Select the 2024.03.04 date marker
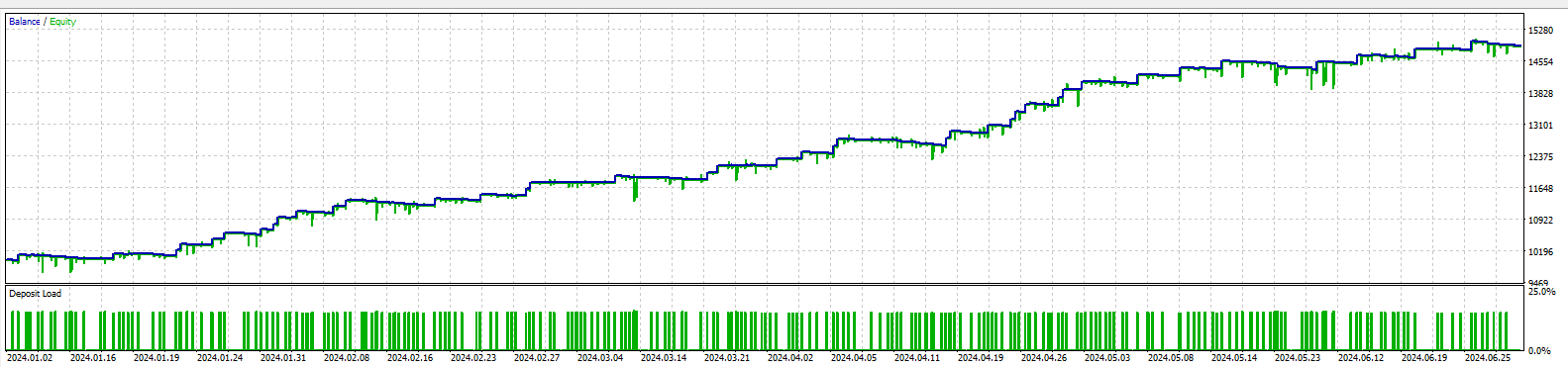 599,358
